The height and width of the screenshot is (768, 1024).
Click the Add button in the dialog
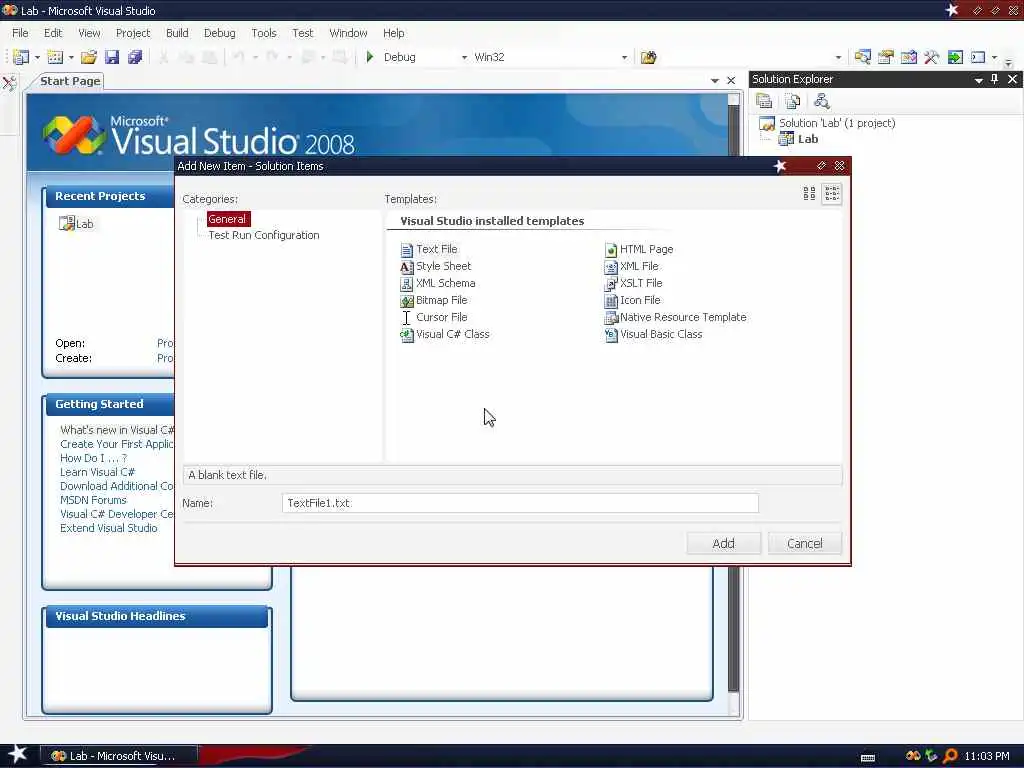click(x=724, y=543)
